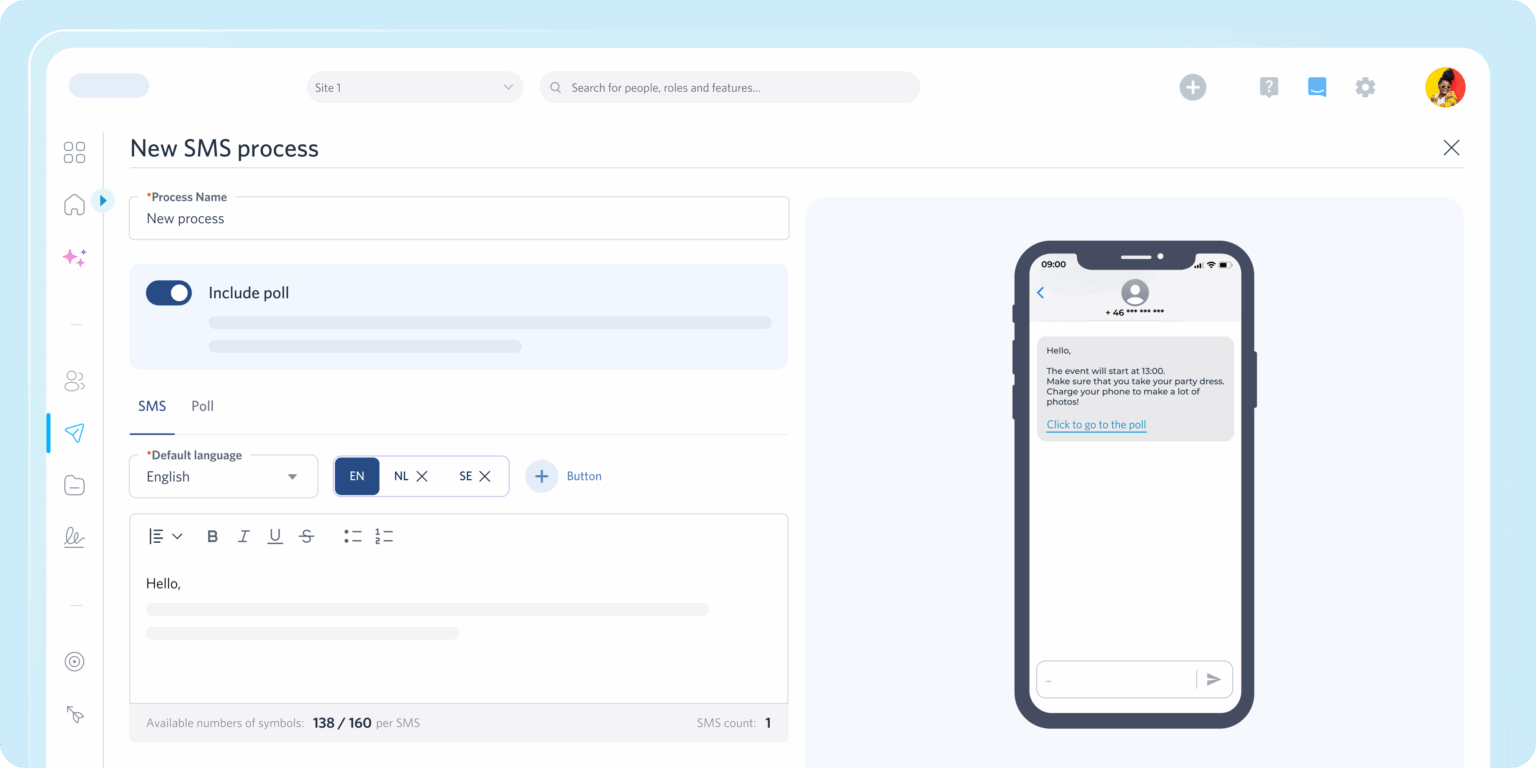Image resolution: width=1536 pixels, height=768 pixels.
Task: Click the Bold formatting icon
Action: click(212, 537)
